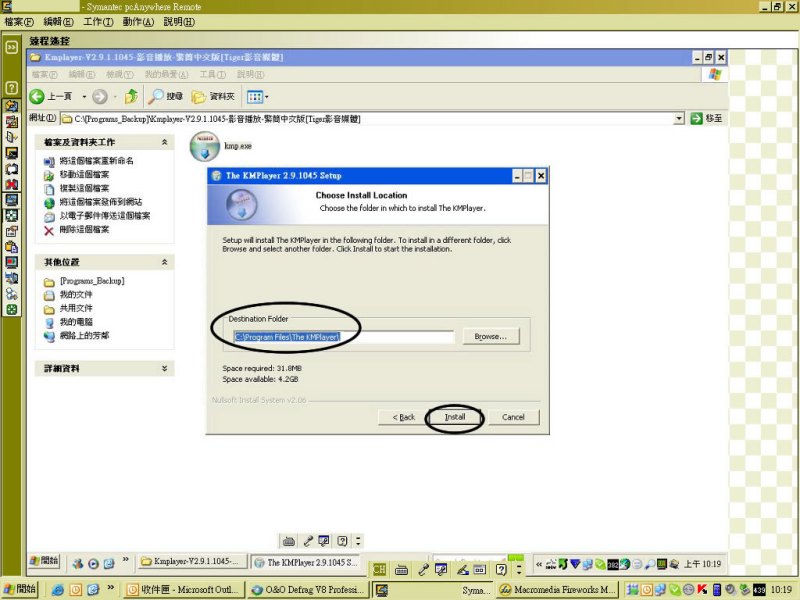This screenshot has width=800, height=600.
Task: Click 刪除這個檔案 delete link
Action: point(84,230)
